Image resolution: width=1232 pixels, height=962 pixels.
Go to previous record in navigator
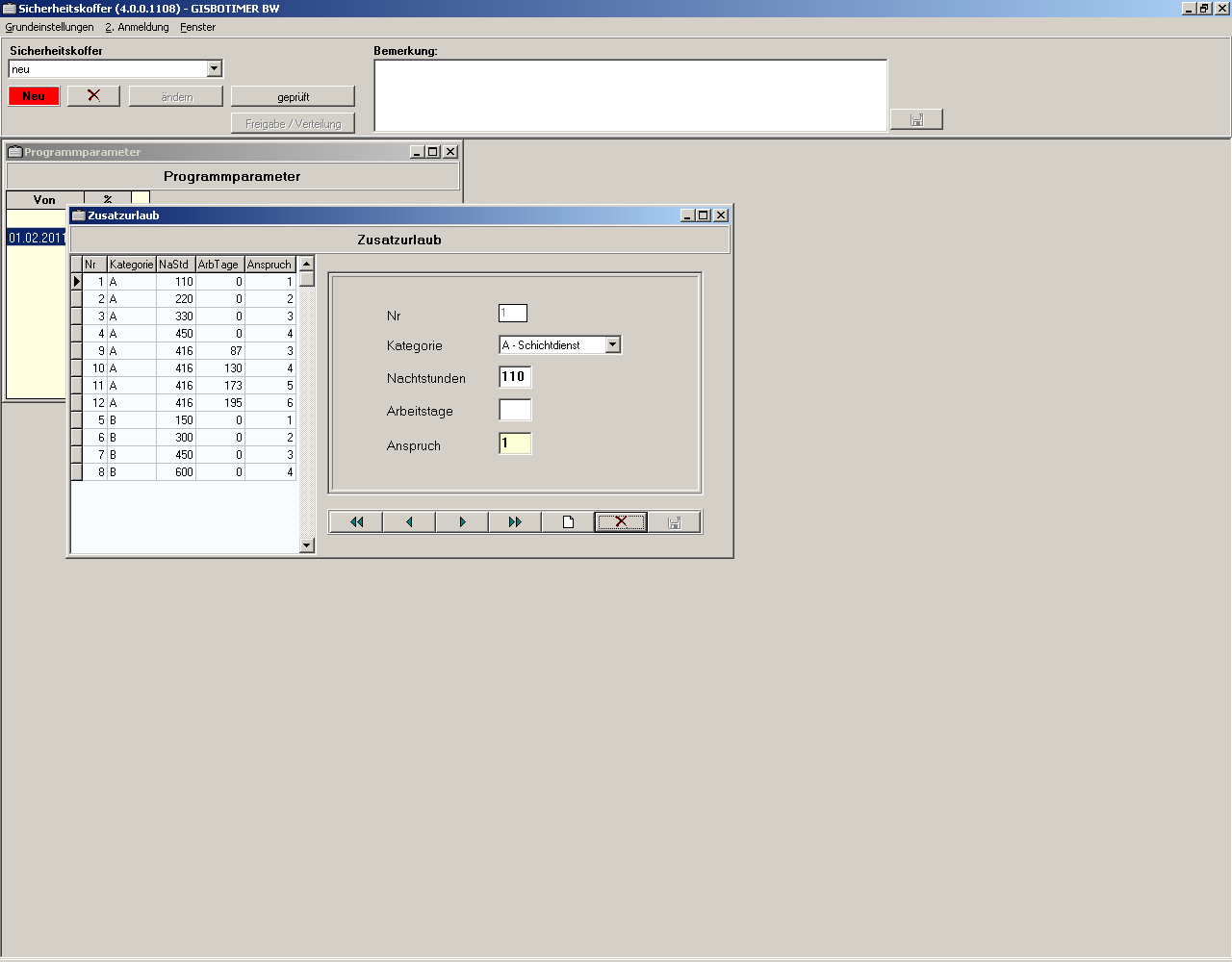tap(409, 522)
